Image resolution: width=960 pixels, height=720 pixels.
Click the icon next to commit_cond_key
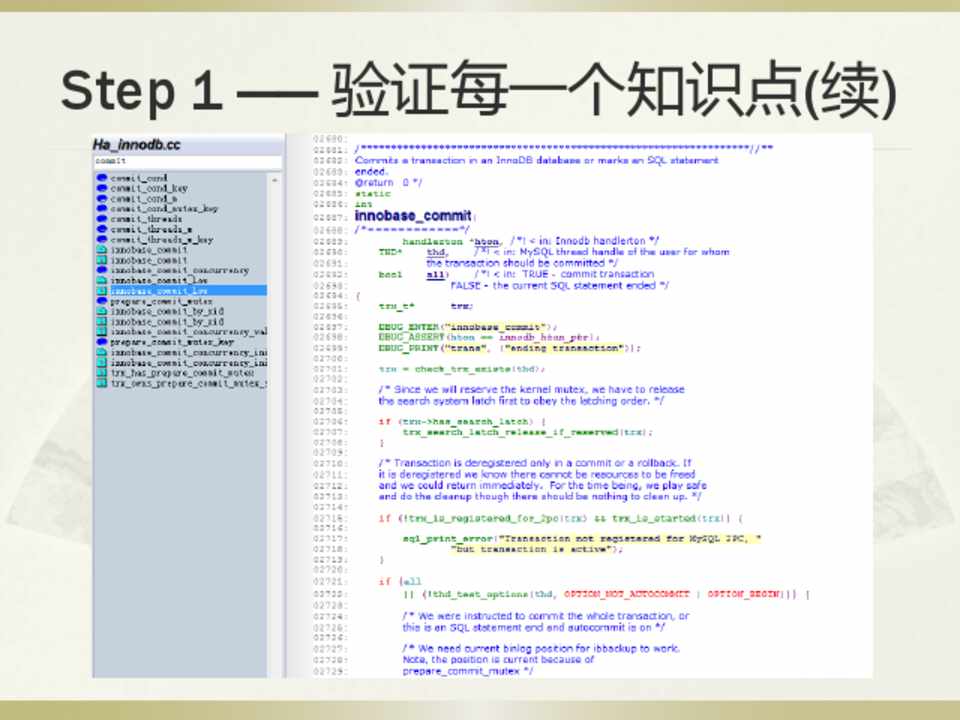pyautogui.click(x=101, y=188)
